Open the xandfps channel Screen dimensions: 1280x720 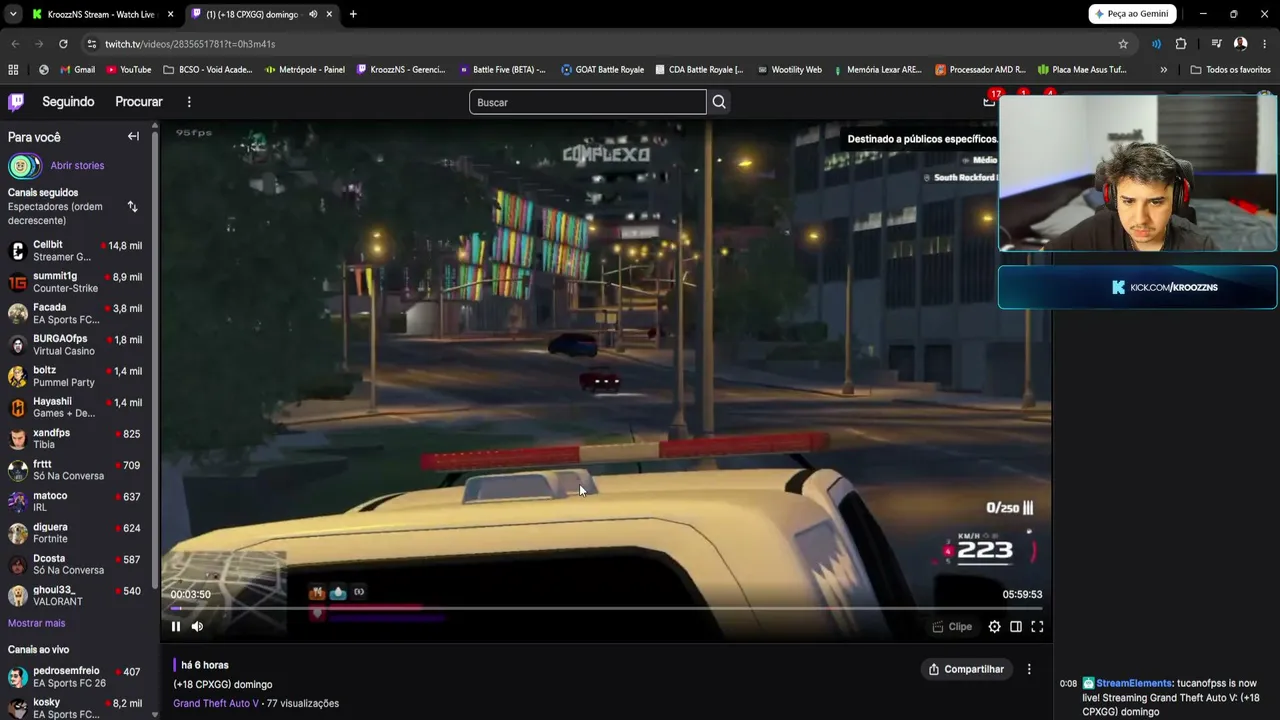click(77, 439)
